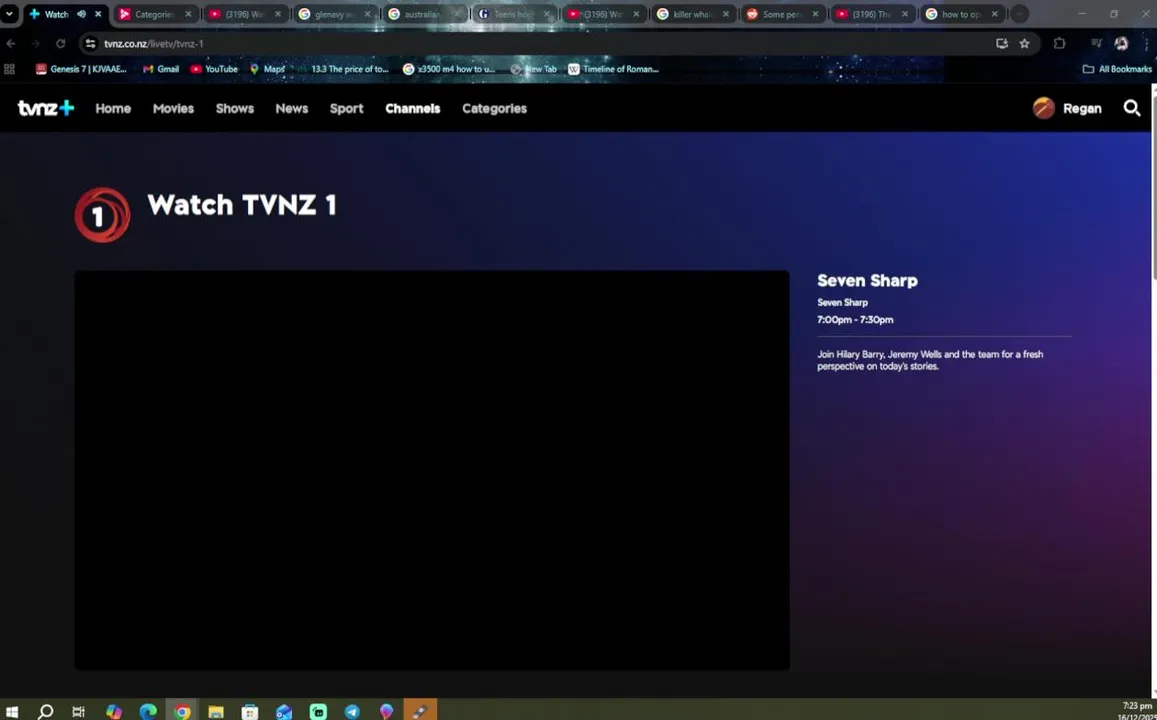This screenshot has width=1157, height=720.
Task: Close the Watch tab
Action: tap(98, 14)
